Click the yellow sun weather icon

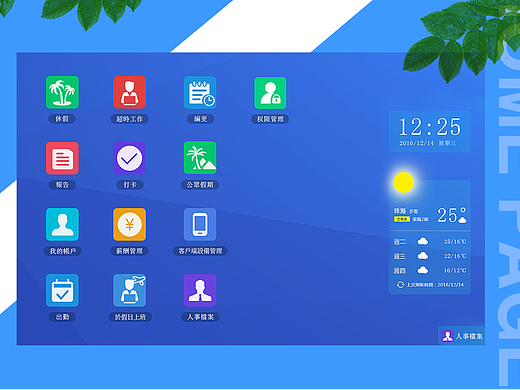[403, 182]
